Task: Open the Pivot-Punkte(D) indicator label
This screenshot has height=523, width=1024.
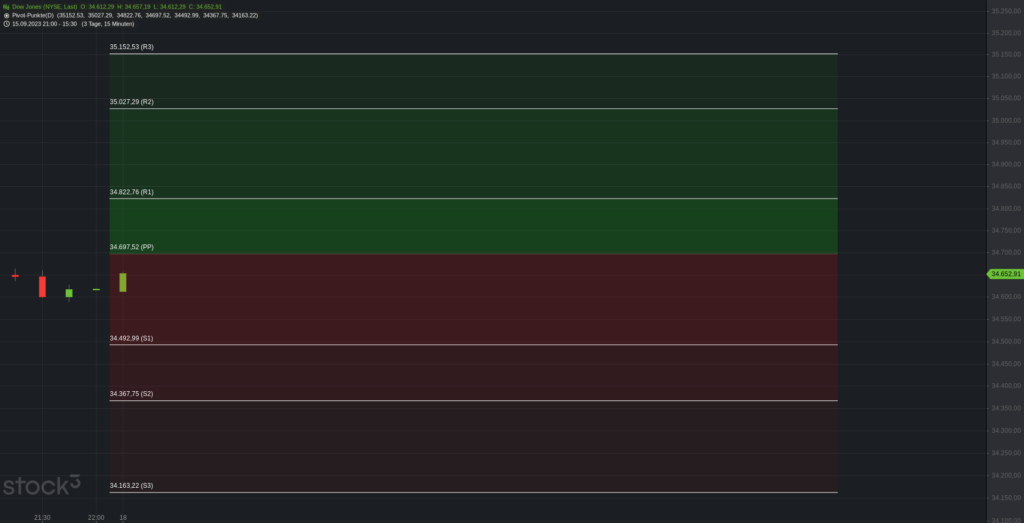Action: pos(33,15)
